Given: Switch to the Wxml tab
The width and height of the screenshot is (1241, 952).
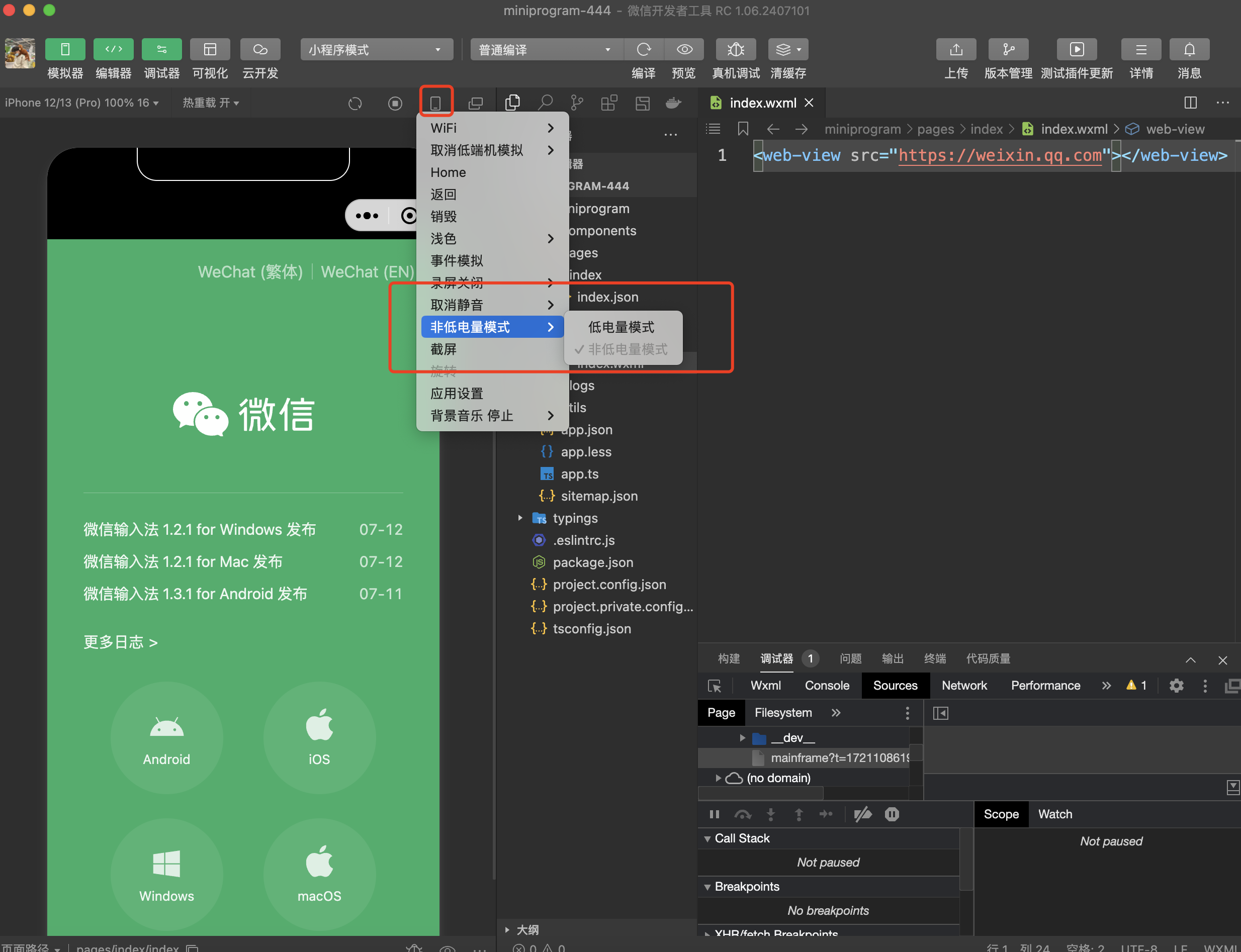Looking at the screenshot, I should pos(765,686).
